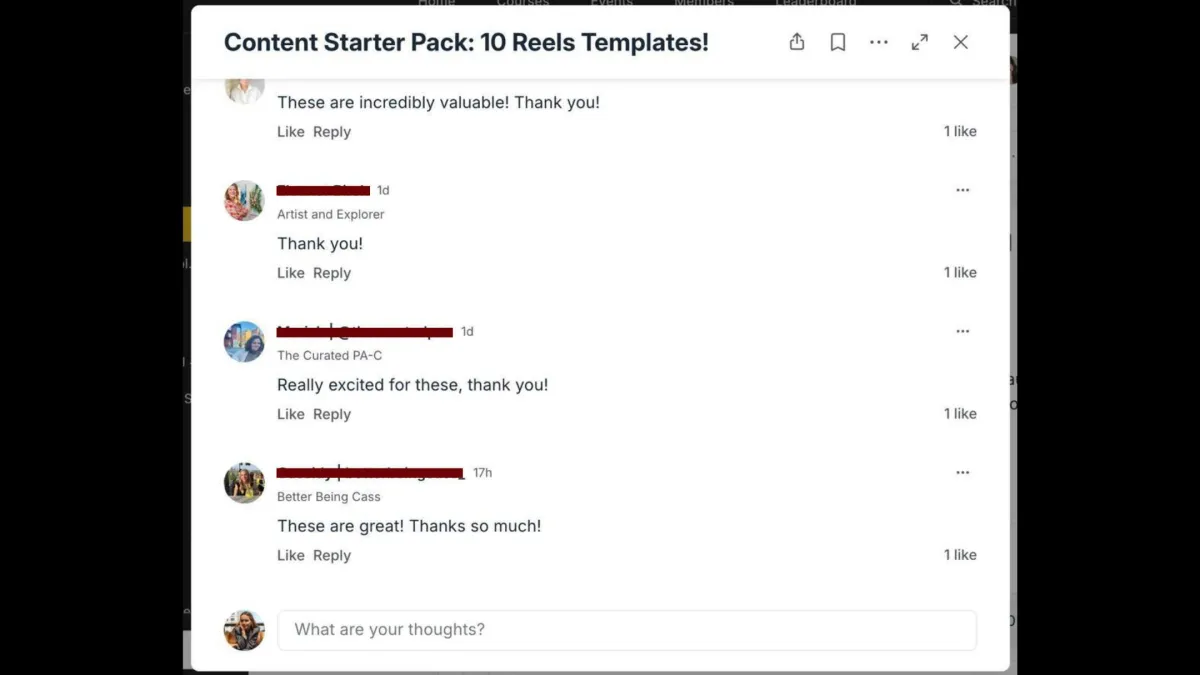Click the share icon in post header
Image resolution: width=1200 pixels, height=675 pixels.
(x=797, y=42)
